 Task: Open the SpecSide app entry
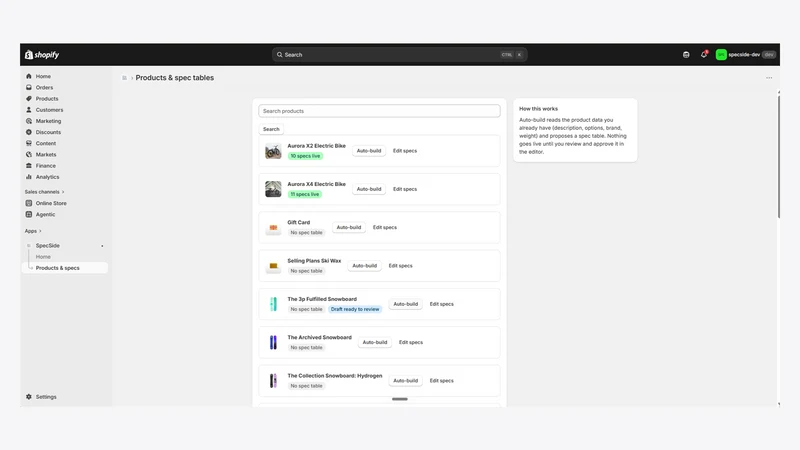click(47, 245)
